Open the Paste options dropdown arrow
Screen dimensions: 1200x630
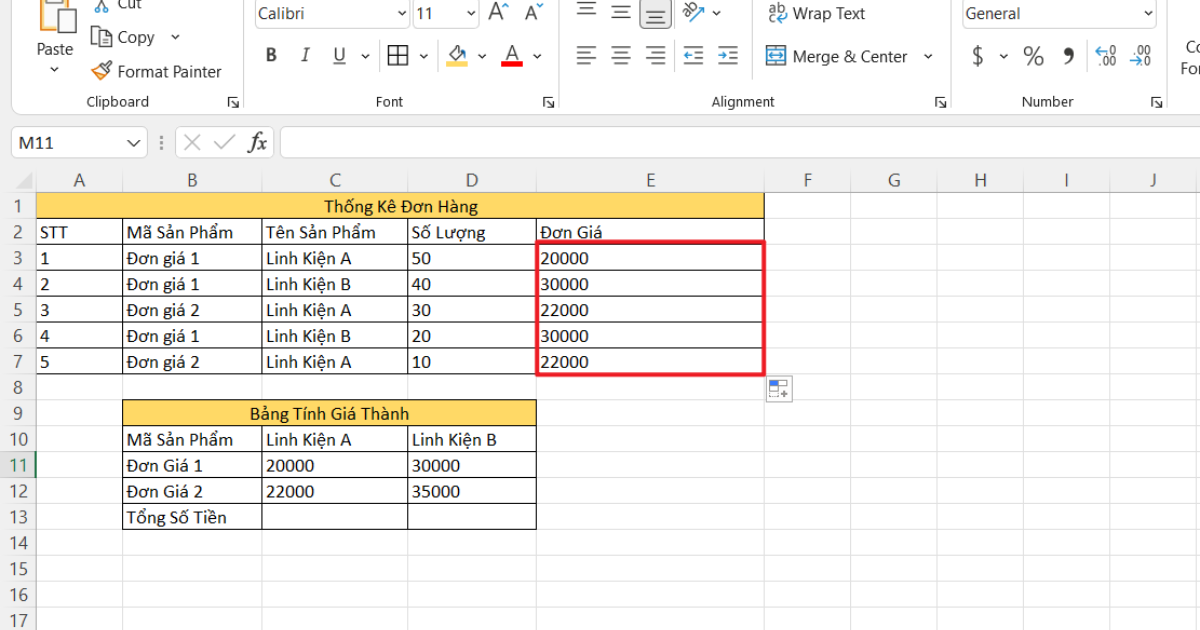point(54,71)
